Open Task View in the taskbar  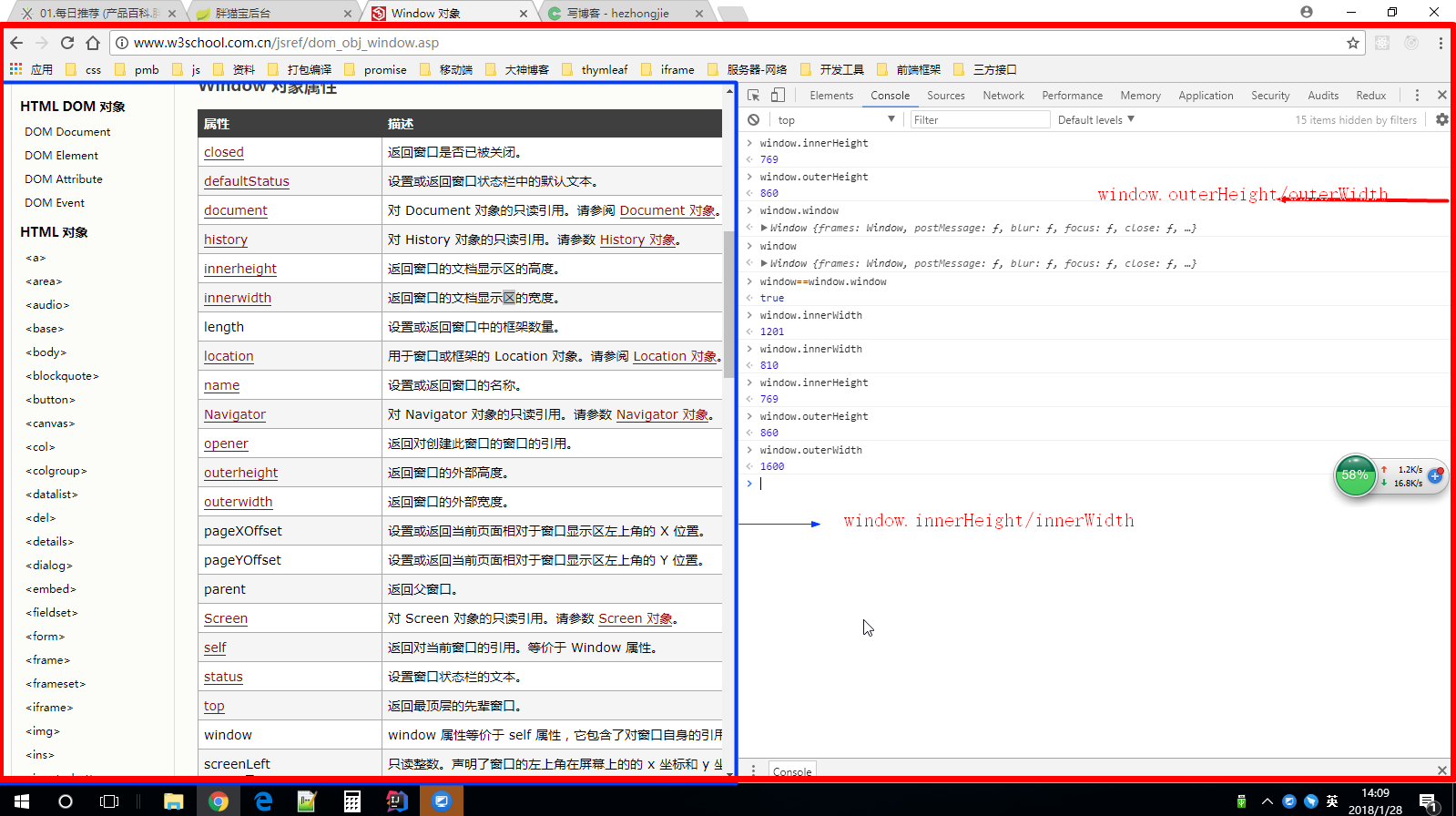pos(109,801)
